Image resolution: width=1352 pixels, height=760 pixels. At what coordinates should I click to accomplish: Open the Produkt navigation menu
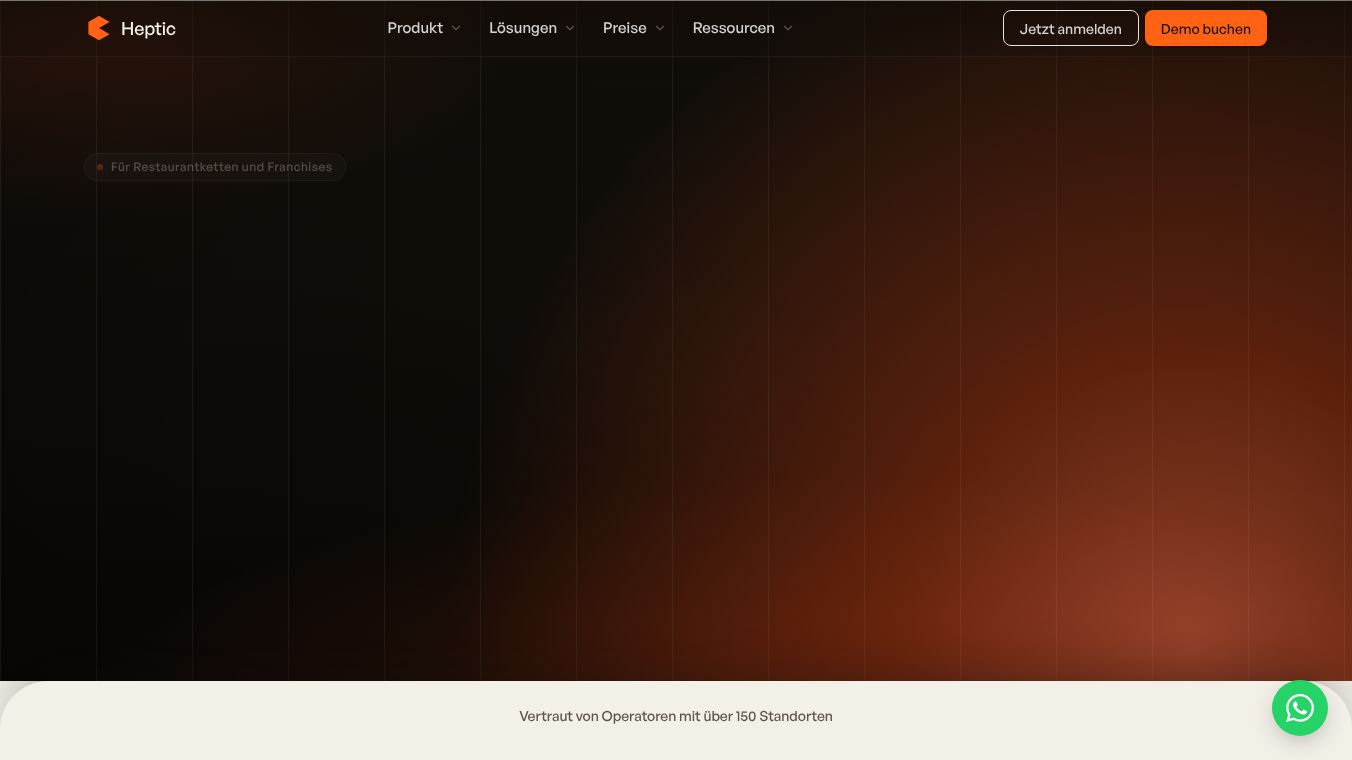[415, 28]
